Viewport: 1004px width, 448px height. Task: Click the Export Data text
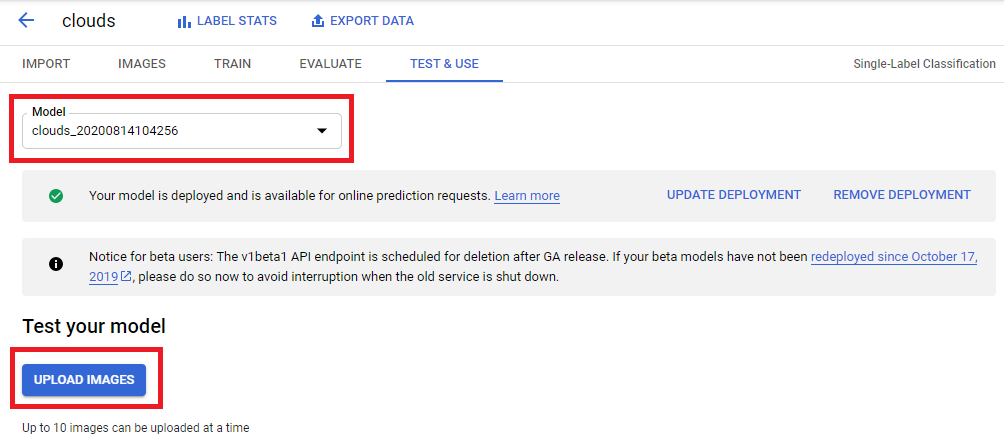point(372,21)
